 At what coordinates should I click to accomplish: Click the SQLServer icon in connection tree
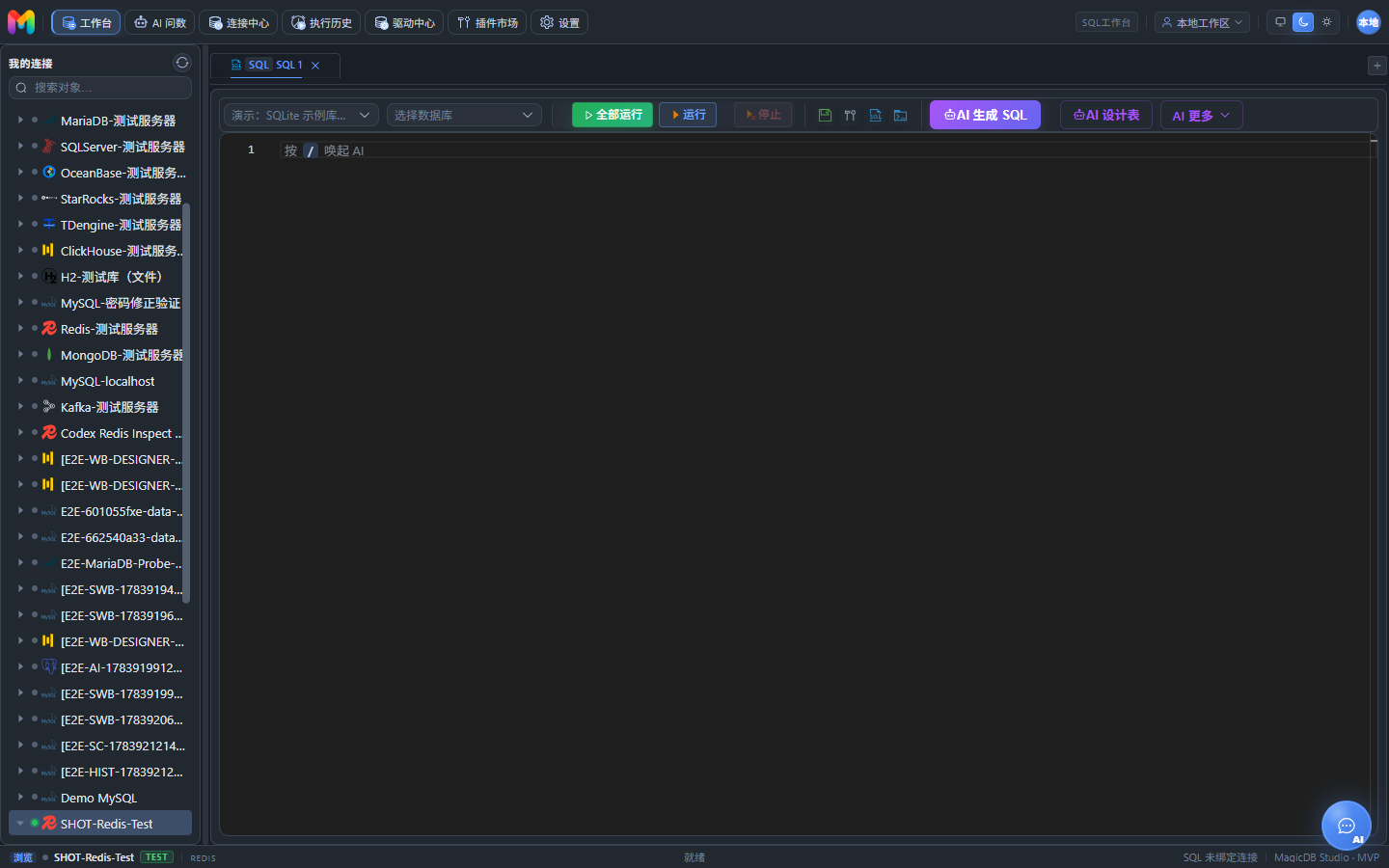[49, 146]
